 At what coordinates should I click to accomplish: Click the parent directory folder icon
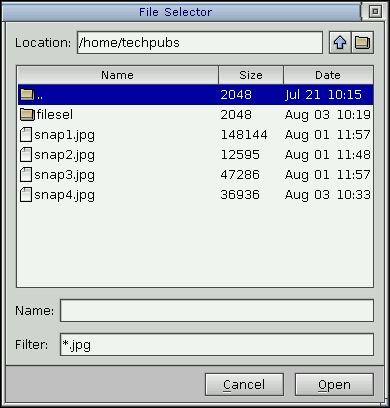pos(27,95)
